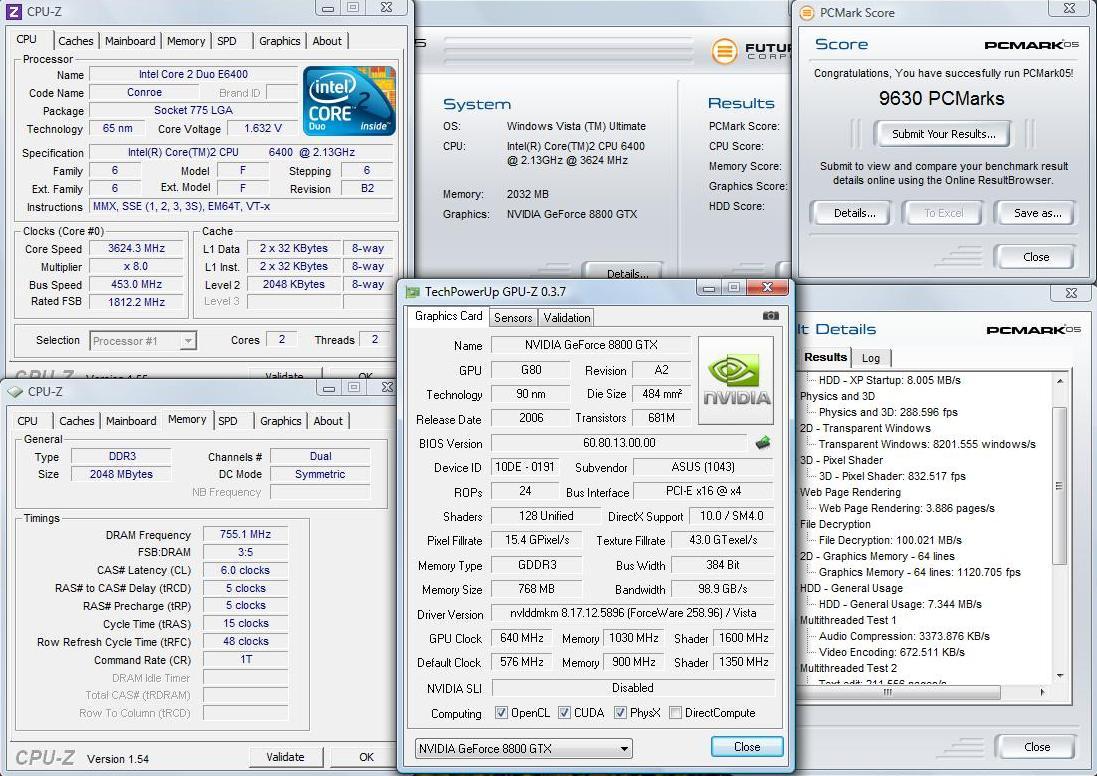Viewport: 1097px width, 776px height.
Task: Click the bottom CPU-Z window title icon
Action: (x=15, y=392)
